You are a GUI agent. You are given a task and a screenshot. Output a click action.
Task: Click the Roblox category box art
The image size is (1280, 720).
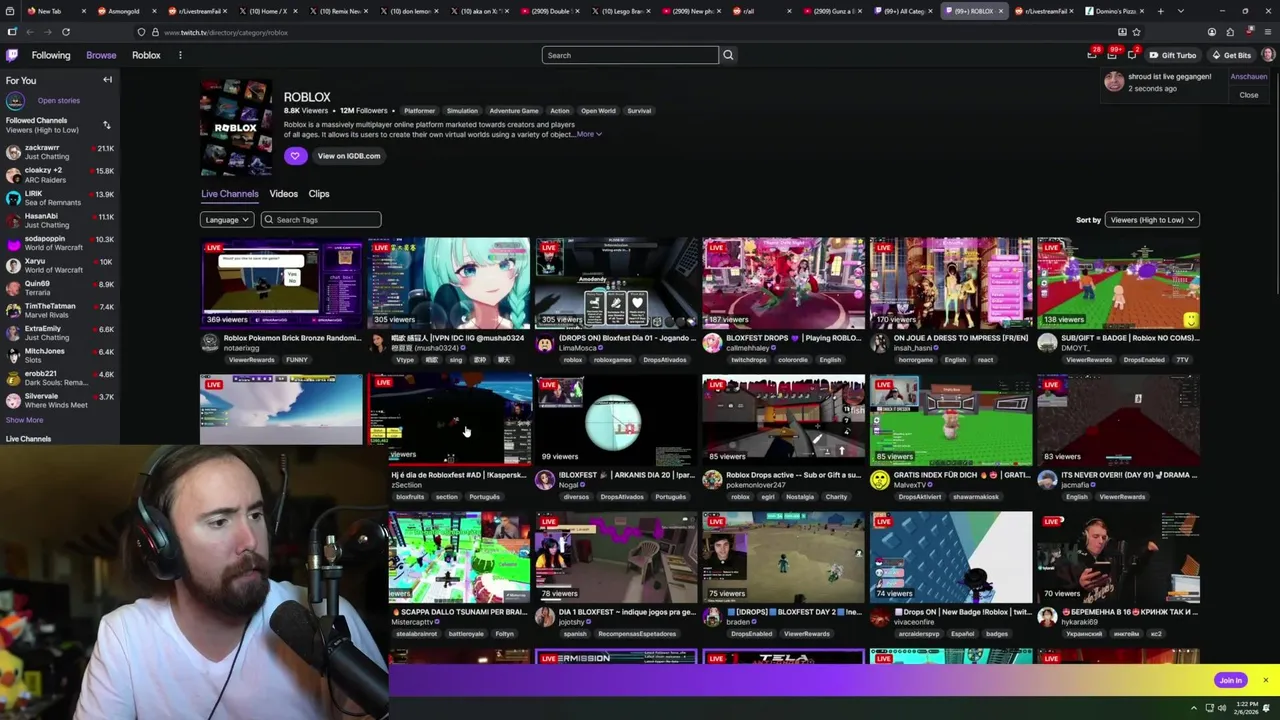pyautogui.click(x=236, y=128)
